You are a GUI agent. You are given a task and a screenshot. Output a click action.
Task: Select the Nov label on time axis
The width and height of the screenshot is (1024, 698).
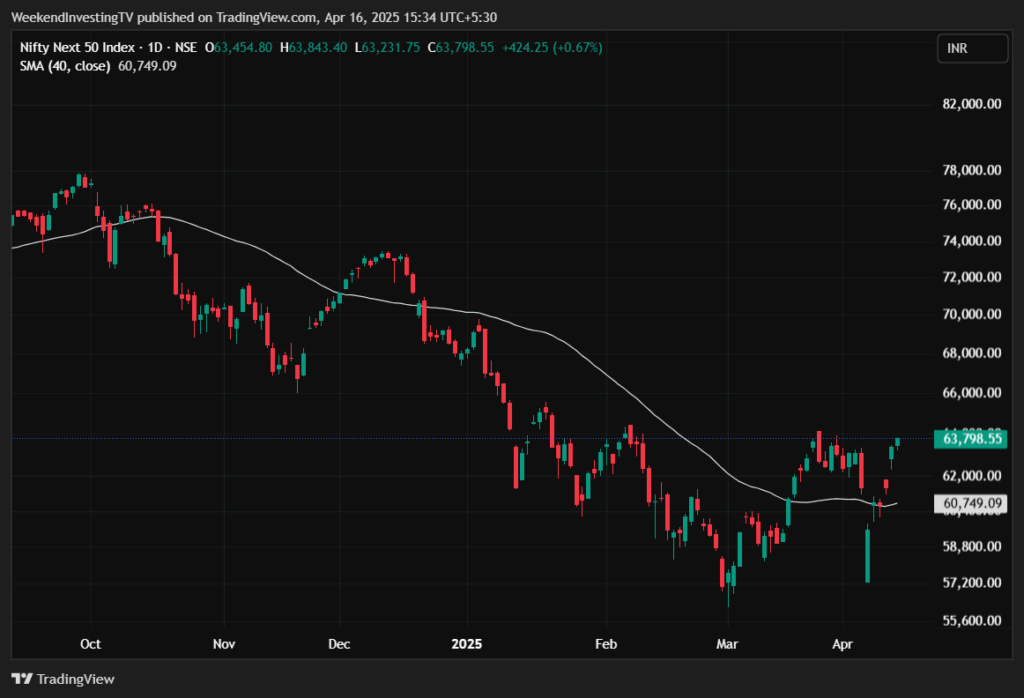point(223,643)
